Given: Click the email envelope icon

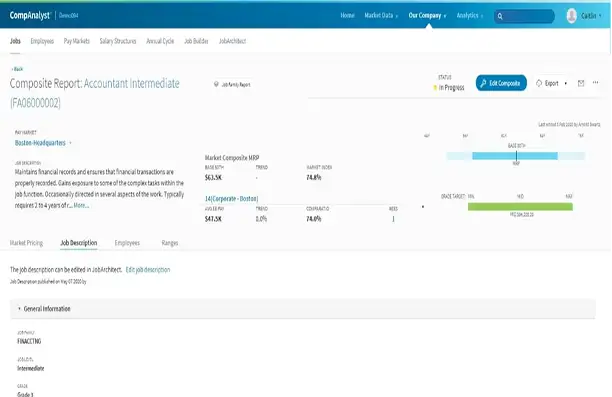Looking at the screenshot, I should point(581,83).
